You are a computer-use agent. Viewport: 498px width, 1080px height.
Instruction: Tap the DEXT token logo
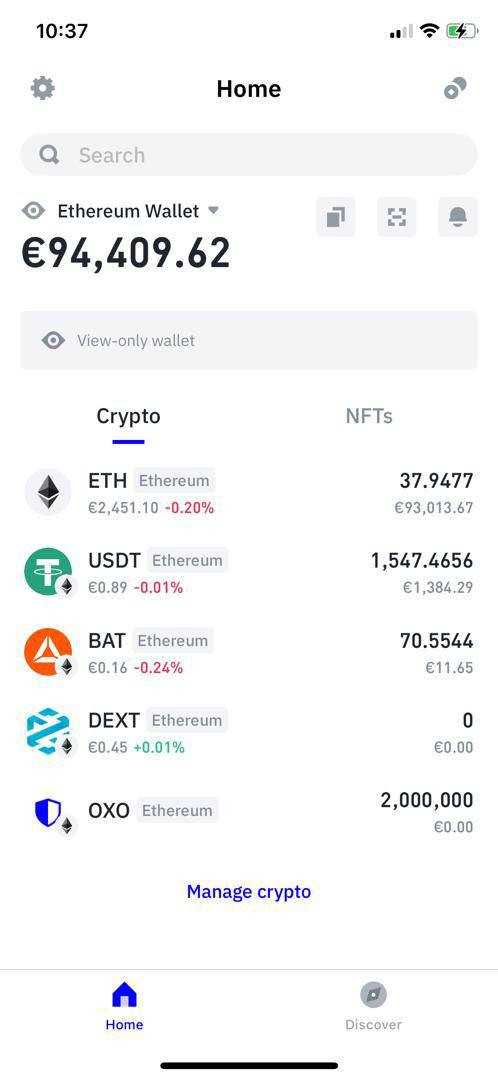(48, 731)
